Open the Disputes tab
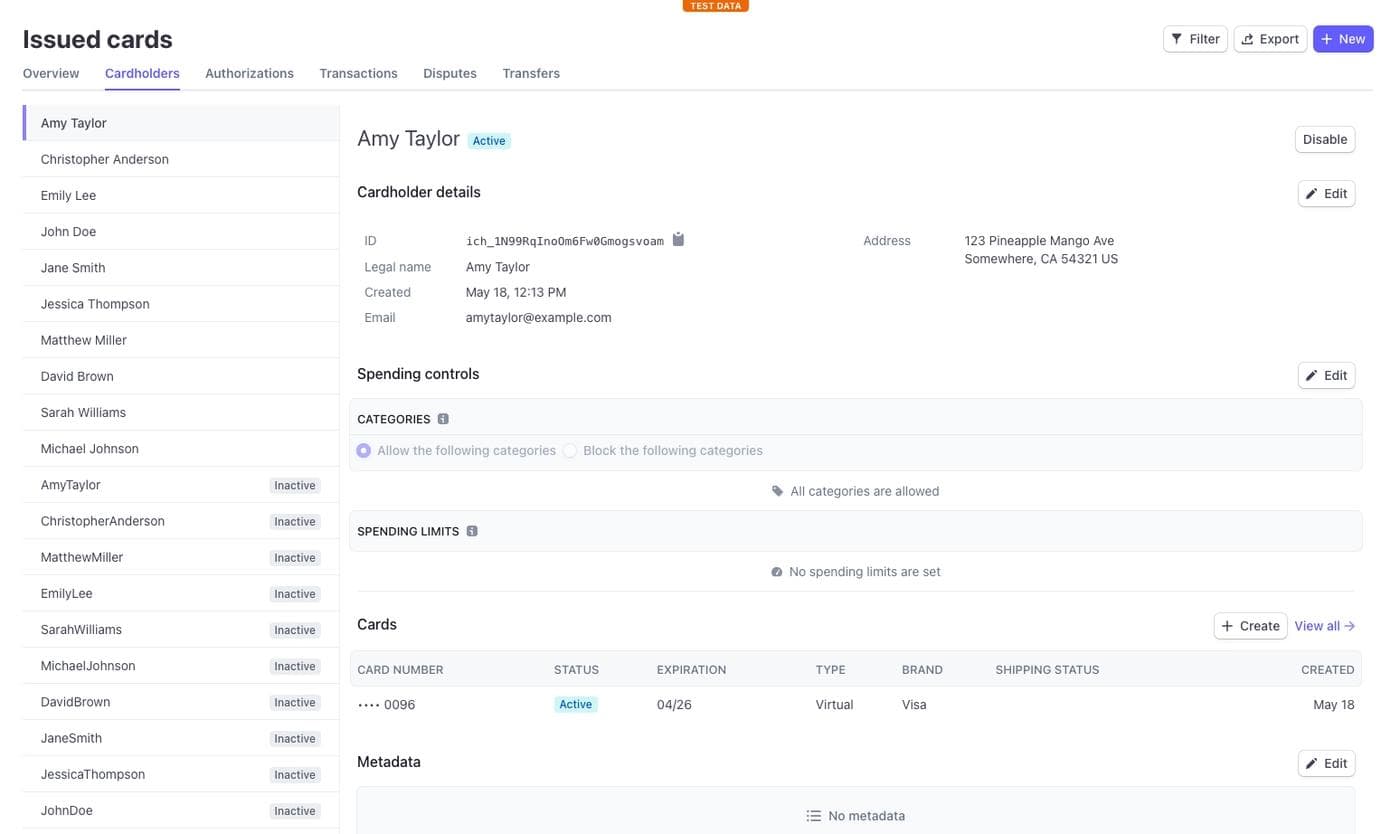Image resolution: width=1400 pixels, height=834 pixels. (449, 73)
